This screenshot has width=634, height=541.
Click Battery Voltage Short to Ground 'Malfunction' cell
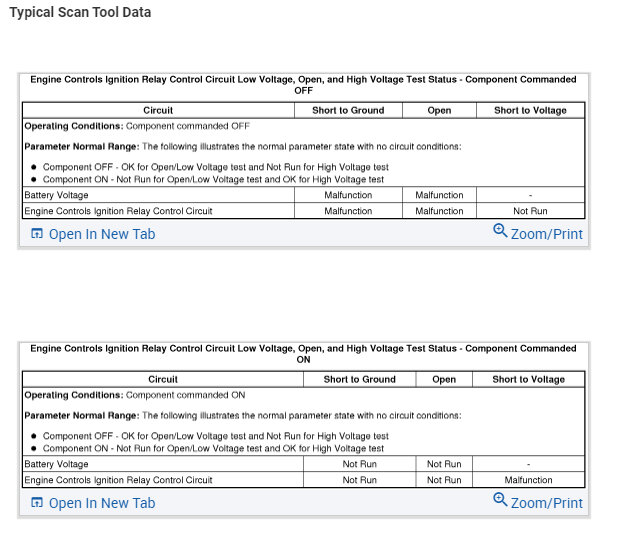[348, 195]
